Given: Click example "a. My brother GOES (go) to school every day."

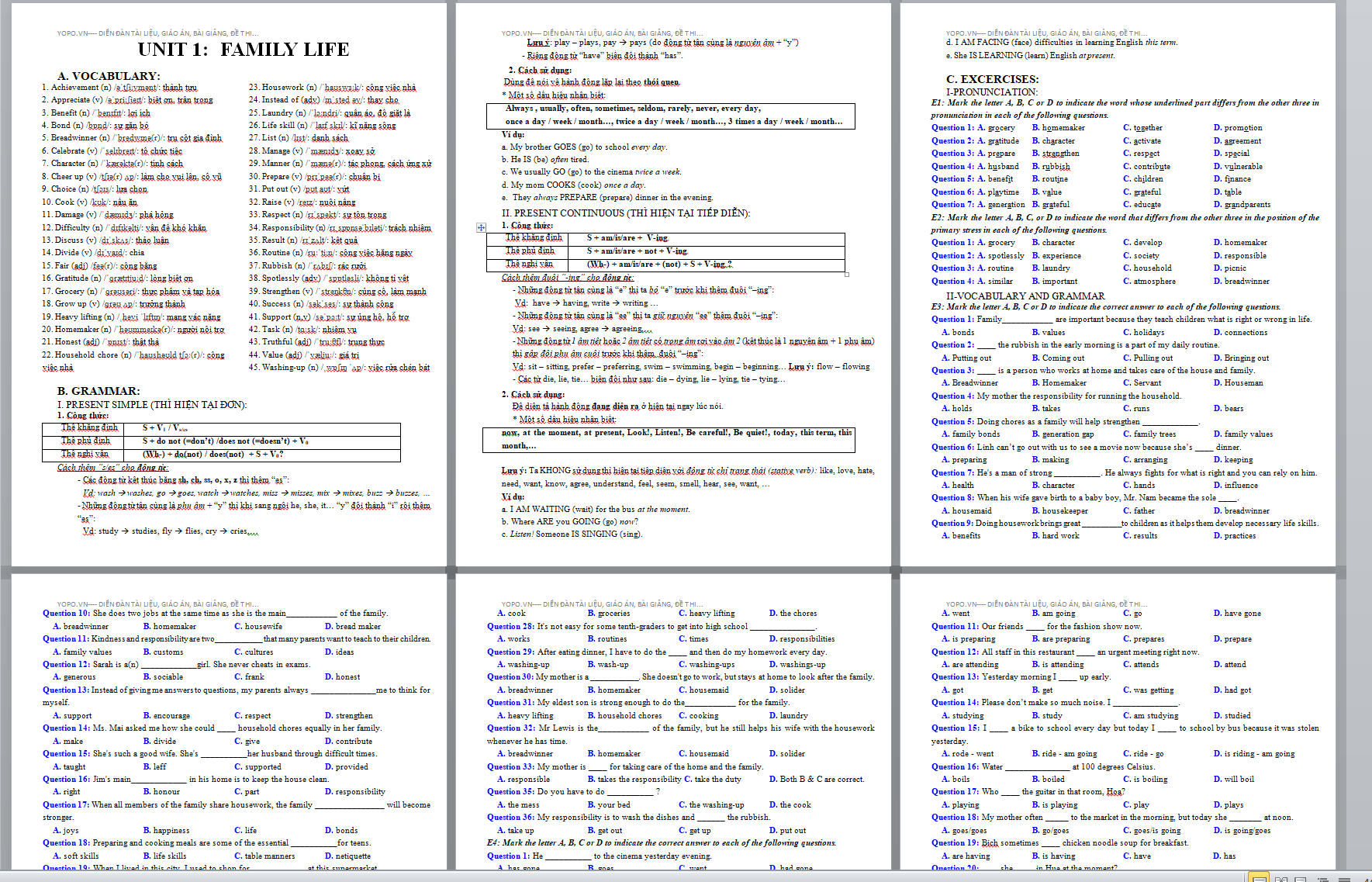Looking at the screenshot, I should coord(584,147).
